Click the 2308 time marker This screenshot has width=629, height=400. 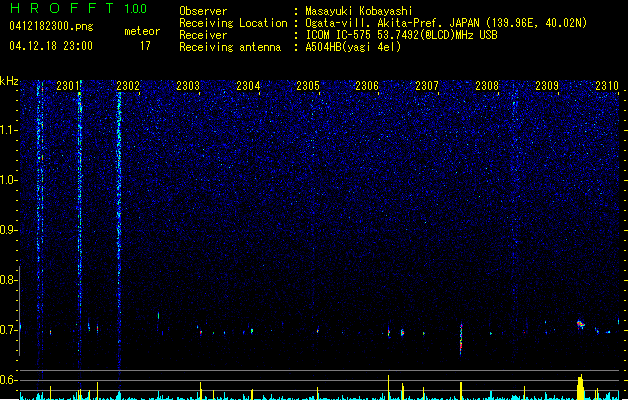click(487, 86)
